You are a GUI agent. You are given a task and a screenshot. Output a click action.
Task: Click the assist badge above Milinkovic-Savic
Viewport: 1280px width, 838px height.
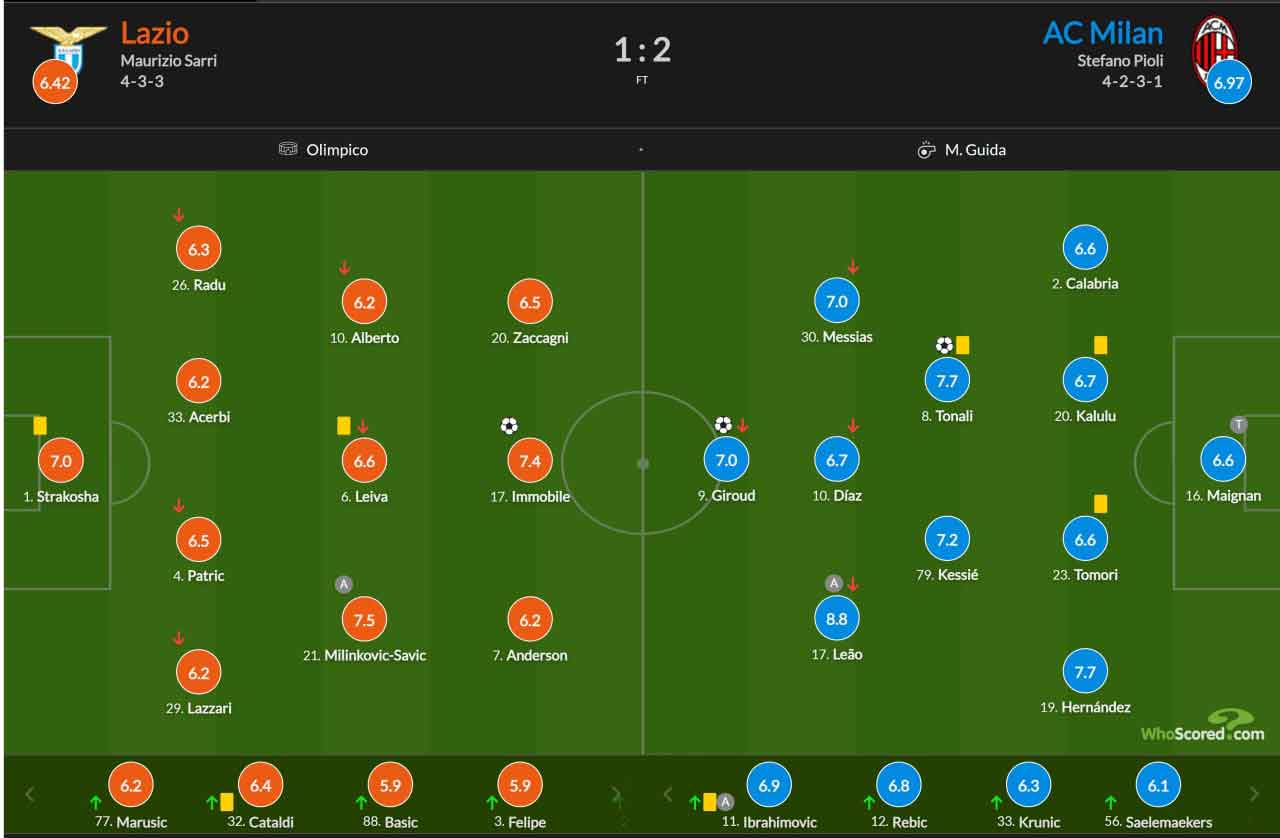click(x=344, y=584)
